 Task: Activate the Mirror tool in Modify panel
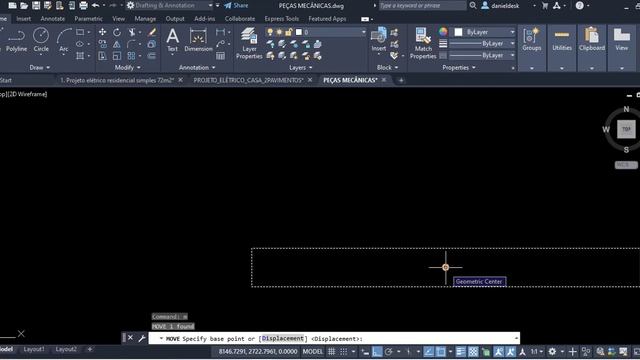coord(117,44)
